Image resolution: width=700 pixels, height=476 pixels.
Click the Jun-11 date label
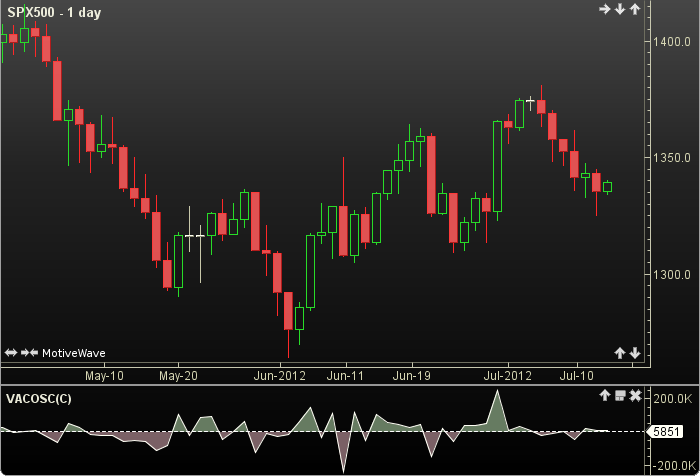pos(345,376)
